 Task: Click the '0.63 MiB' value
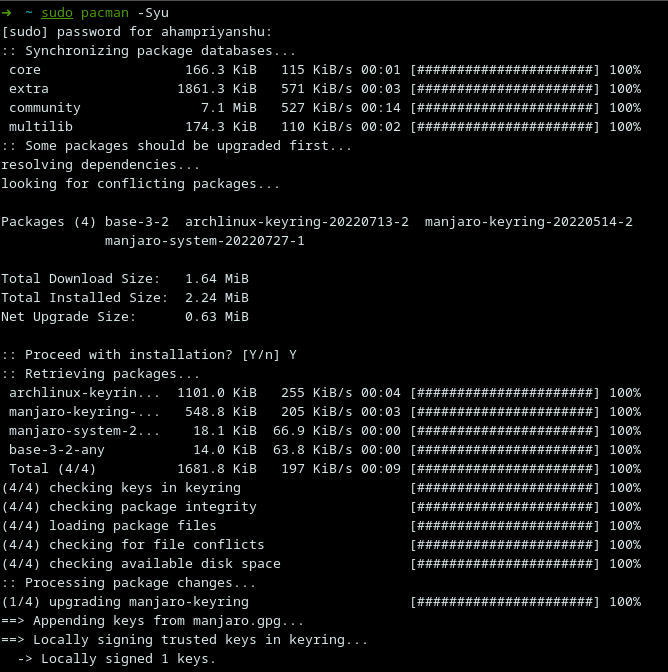coord(217,317)
